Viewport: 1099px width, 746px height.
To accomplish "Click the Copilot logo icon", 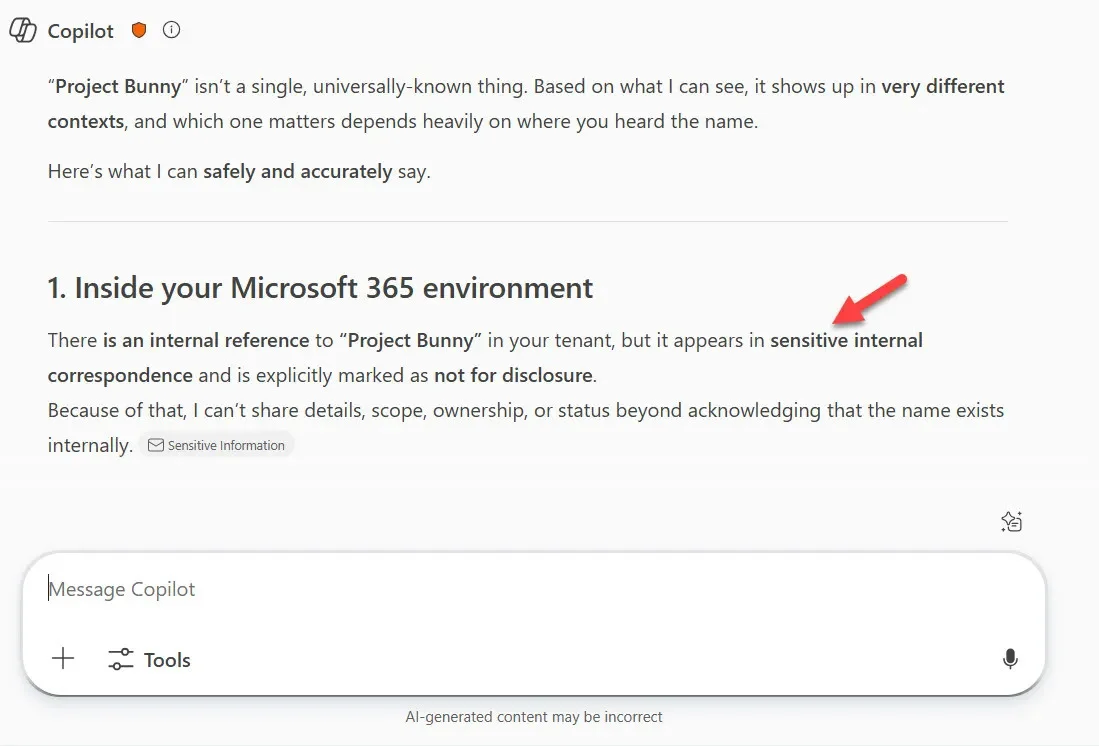I will point(22,31).
